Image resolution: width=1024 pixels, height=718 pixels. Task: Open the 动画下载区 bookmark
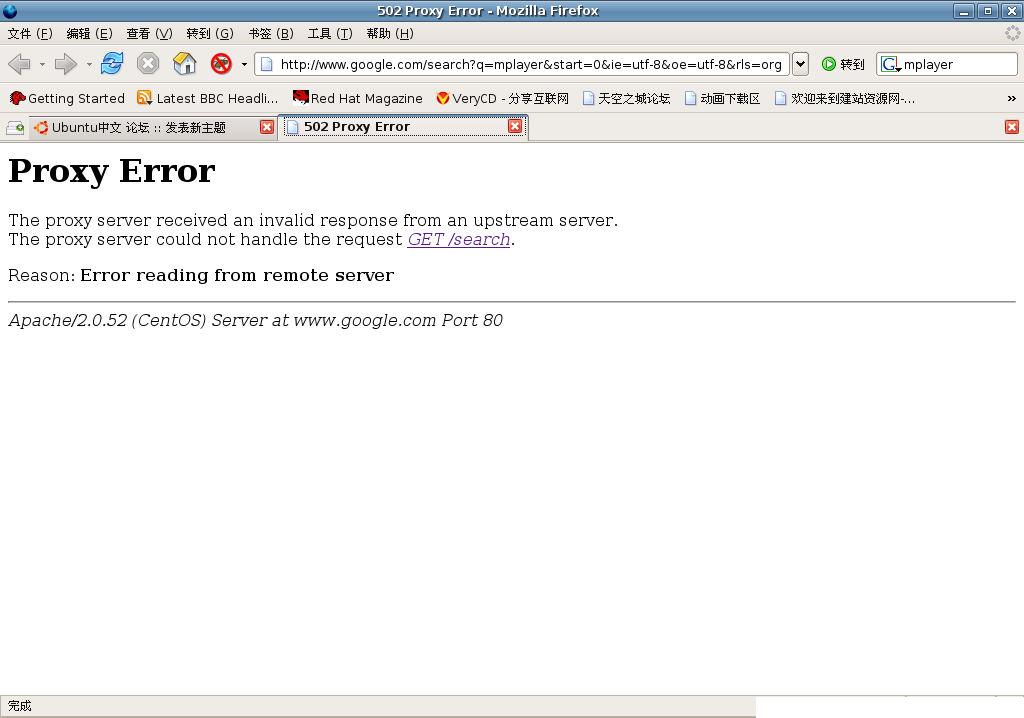[x=722, y=98]
